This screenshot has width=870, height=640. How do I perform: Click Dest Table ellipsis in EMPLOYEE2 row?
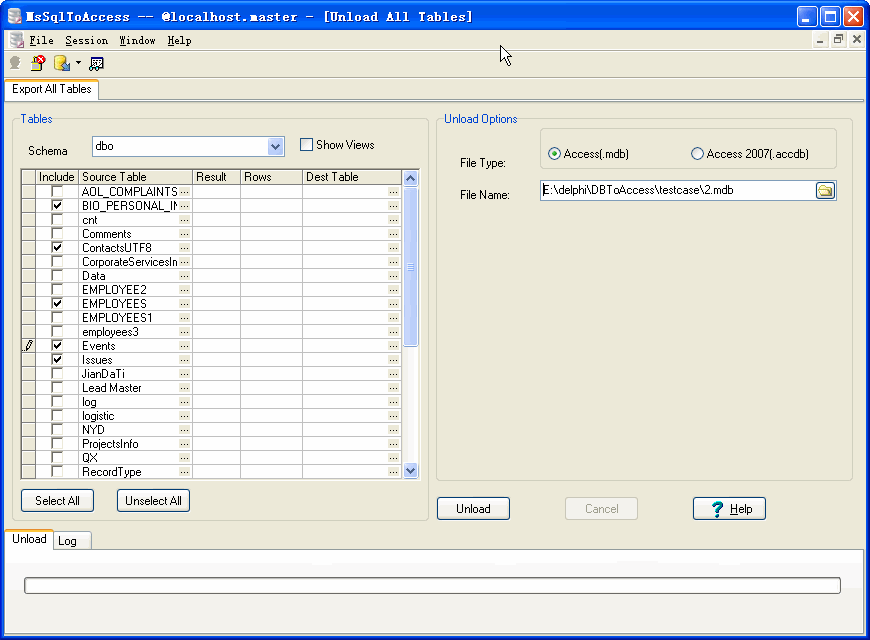click(394, 290)
